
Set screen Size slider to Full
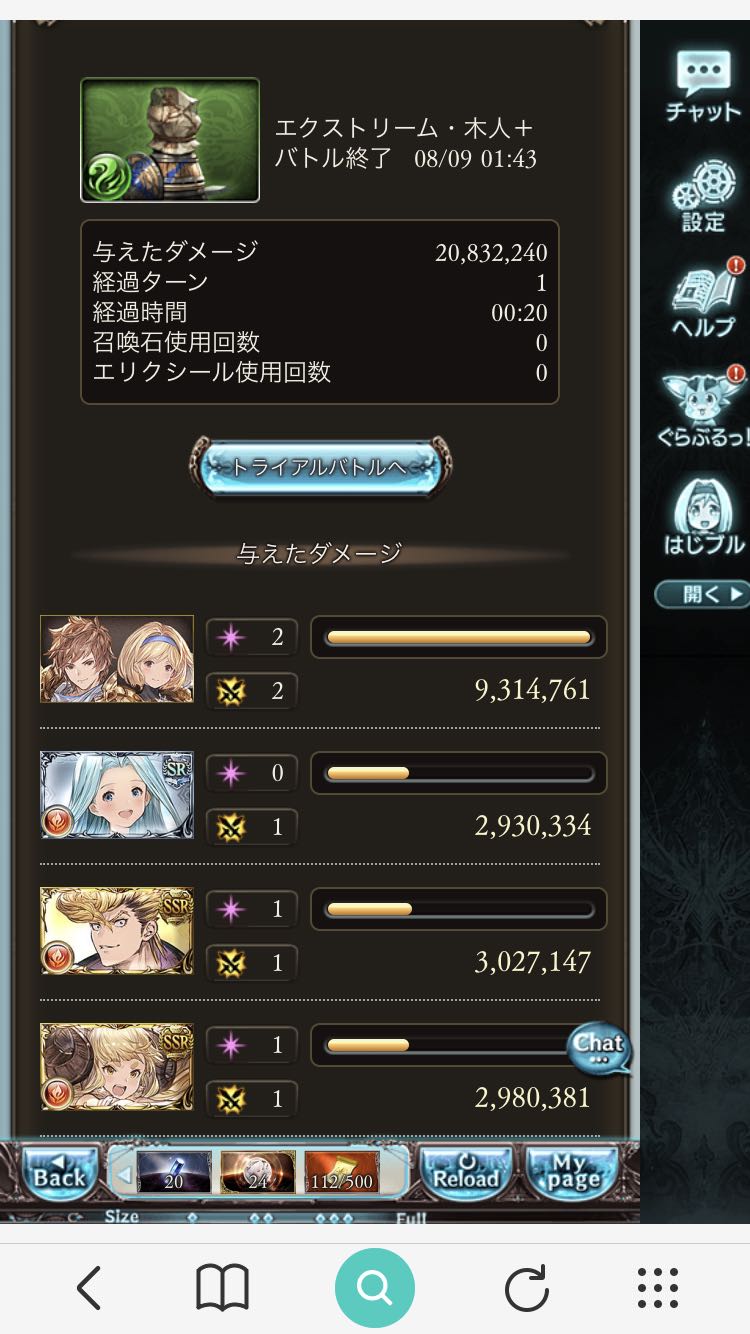[x=410, y=1218]
